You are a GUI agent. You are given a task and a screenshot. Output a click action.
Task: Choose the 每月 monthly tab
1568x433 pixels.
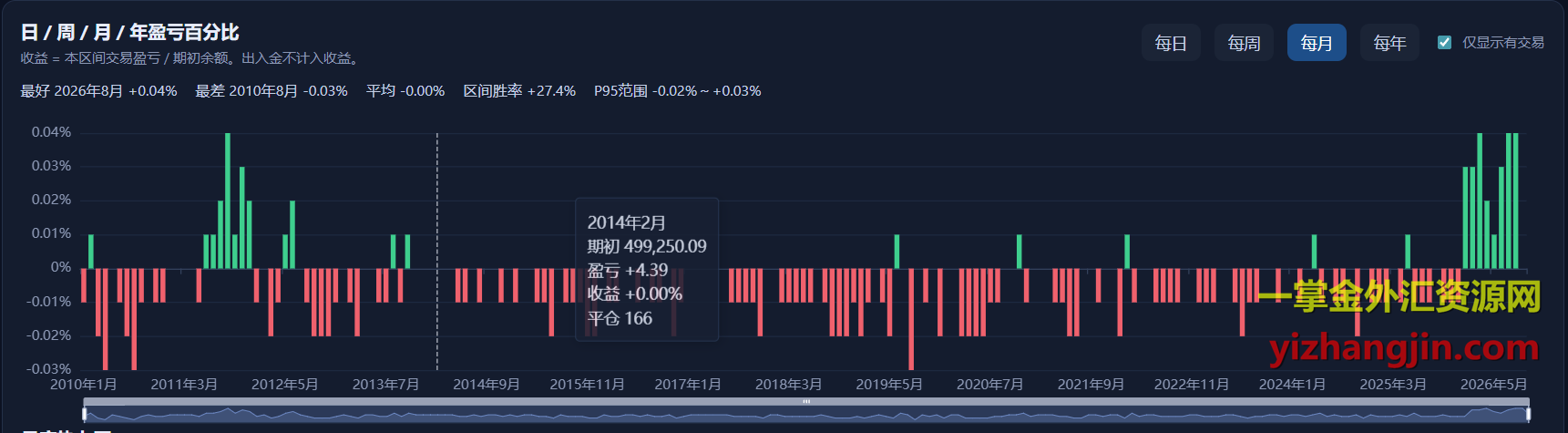1317,43
